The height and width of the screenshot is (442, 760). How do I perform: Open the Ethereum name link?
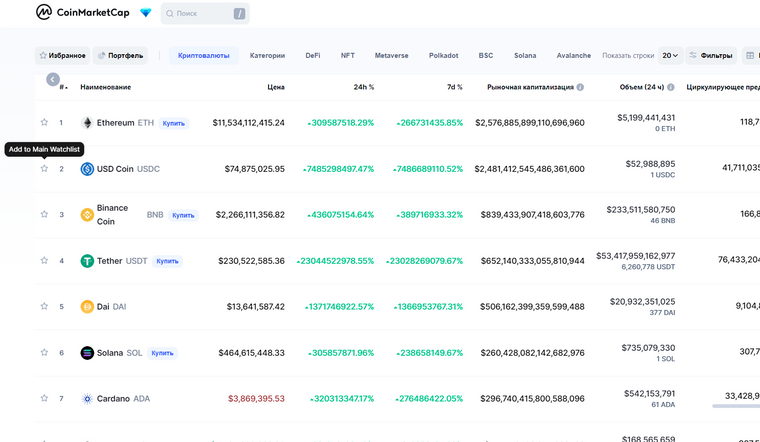coord(115,123)
